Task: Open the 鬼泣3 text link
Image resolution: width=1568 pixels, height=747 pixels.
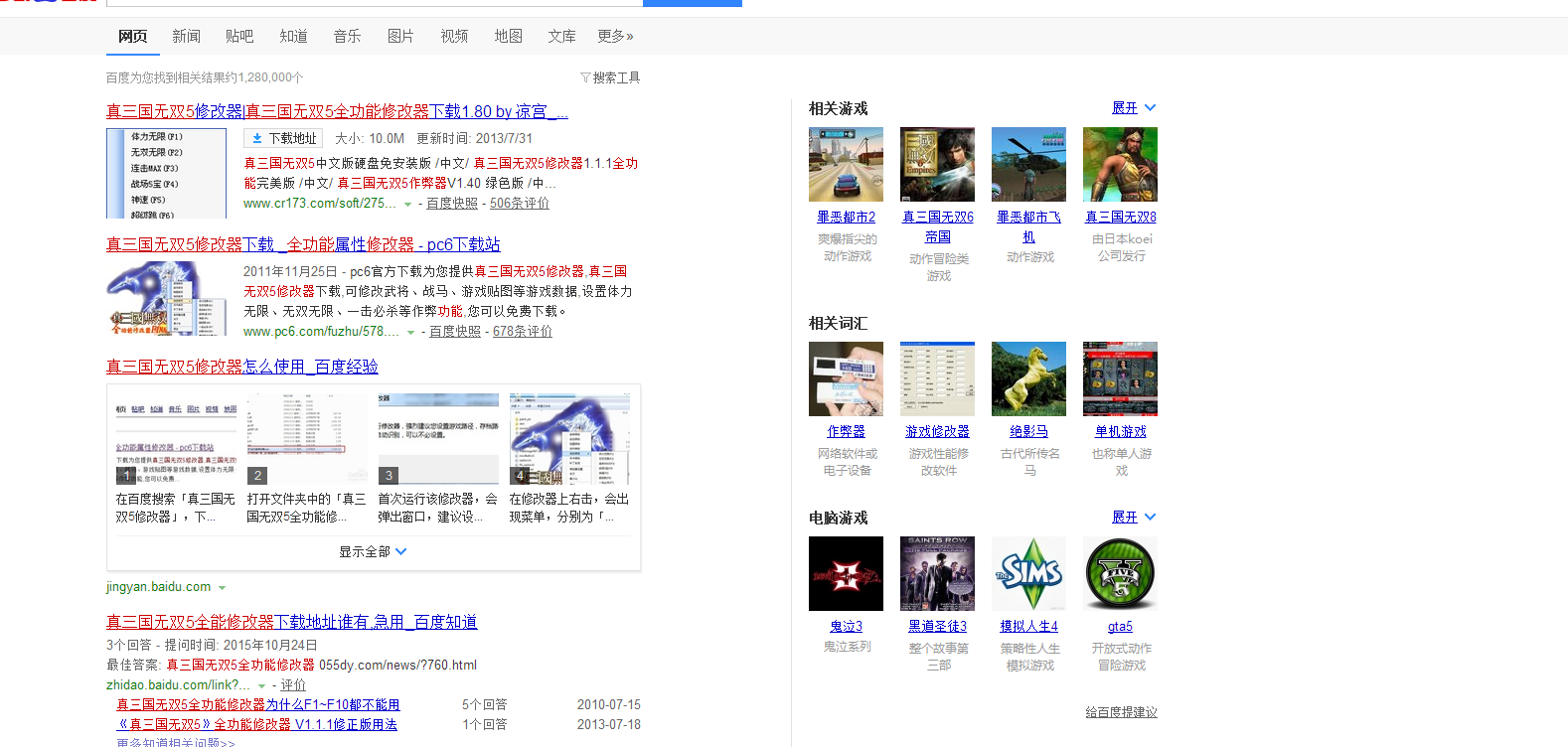Action: [x=847, y=626]
